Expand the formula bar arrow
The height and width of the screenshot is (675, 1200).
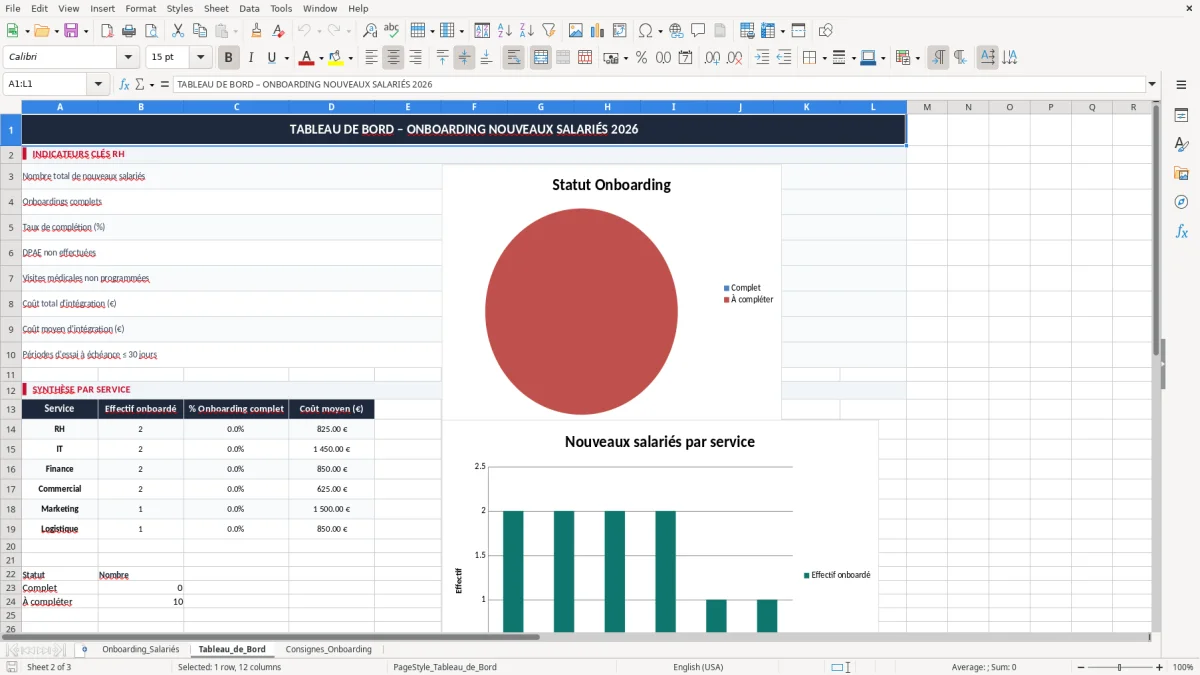click(x=1152, y=84)
